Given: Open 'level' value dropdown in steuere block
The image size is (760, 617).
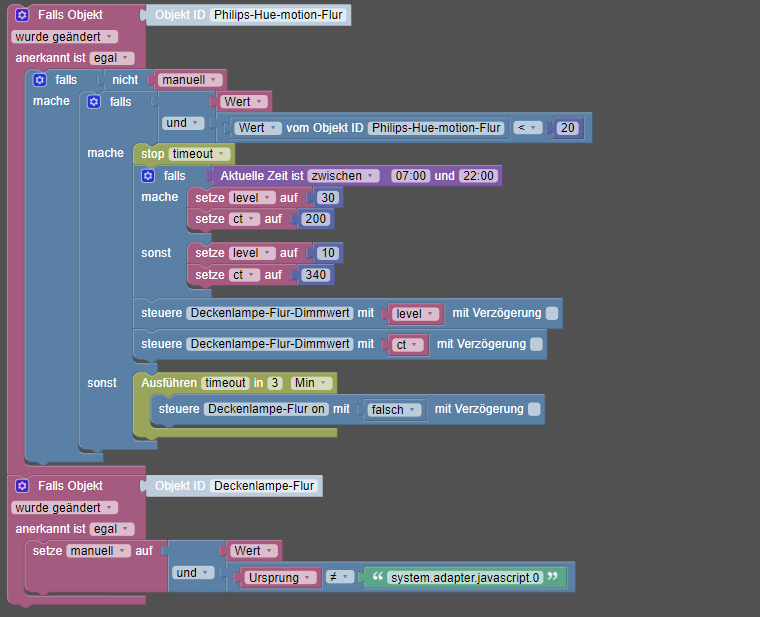Looking at the screenshot, I should [415, 314].
